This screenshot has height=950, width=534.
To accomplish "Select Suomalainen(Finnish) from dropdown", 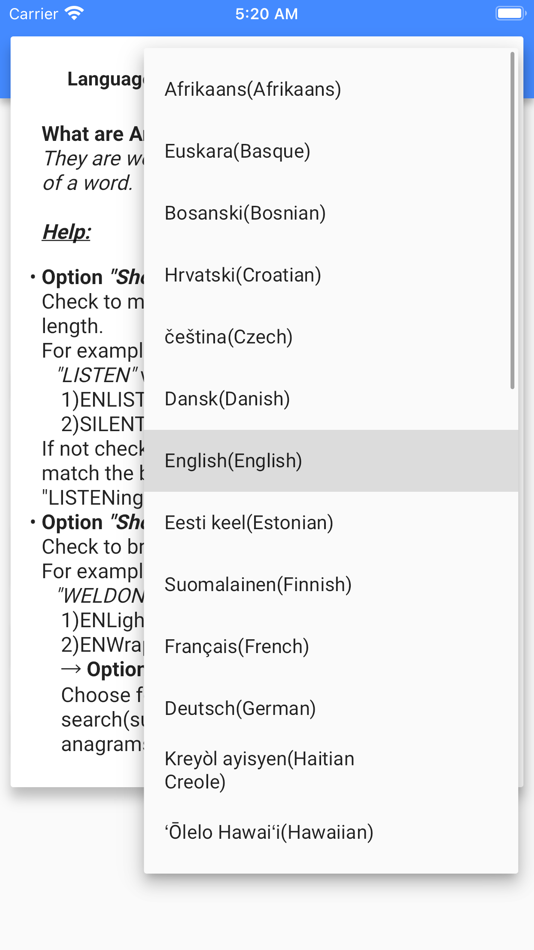I will (331, 584).
